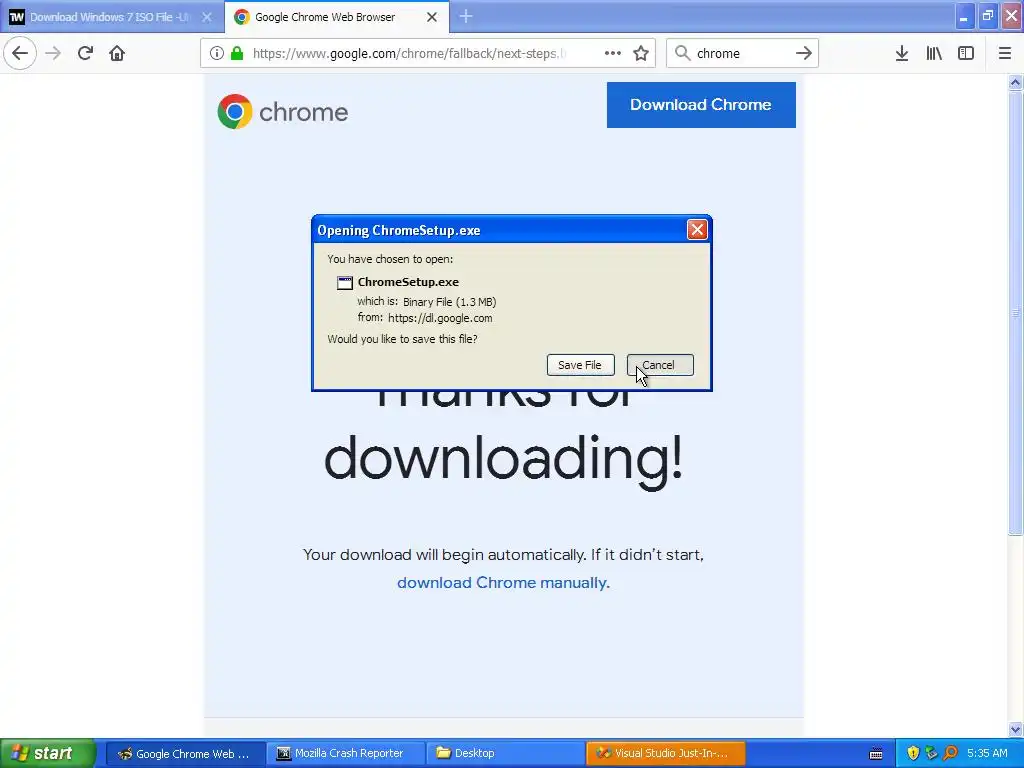Viewport: 1024px width, 768px height.
Task: Click the page vertical scrollbar thumb
Action: pyautogui.click(x=1015, y=312)
